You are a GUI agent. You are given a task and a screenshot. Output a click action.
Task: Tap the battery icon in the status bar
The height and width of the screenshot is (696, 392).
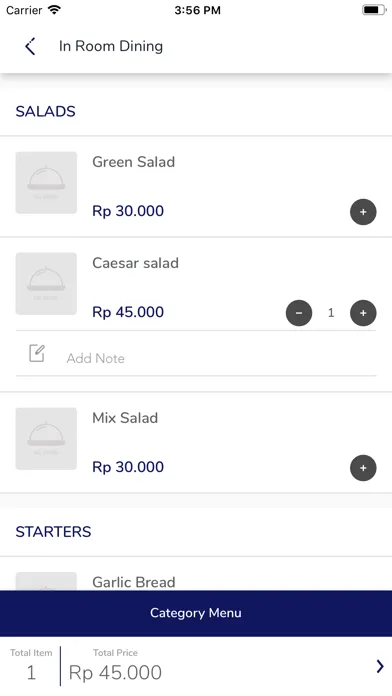click(x=374, y=10)
